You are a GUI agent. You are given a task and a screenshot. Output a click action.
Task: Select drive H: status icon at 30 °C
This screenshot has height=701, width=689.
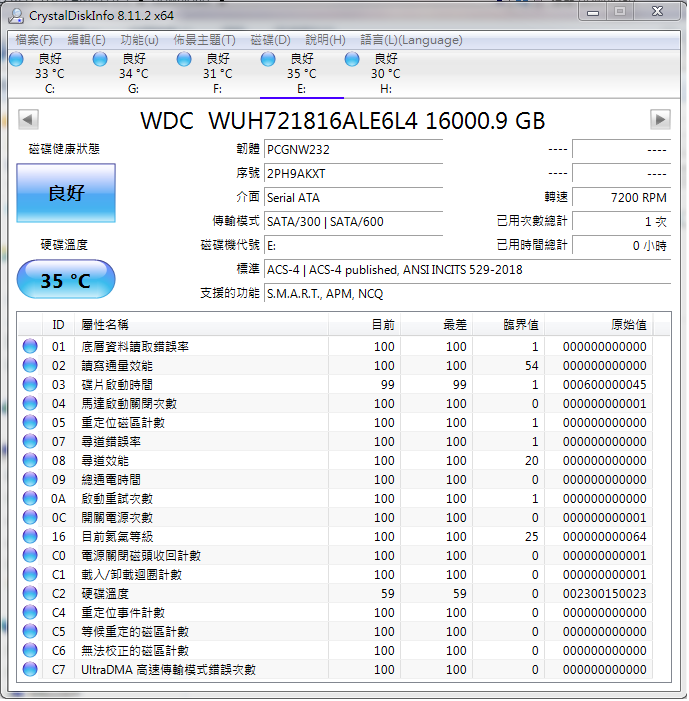click(x=352, y=59)
